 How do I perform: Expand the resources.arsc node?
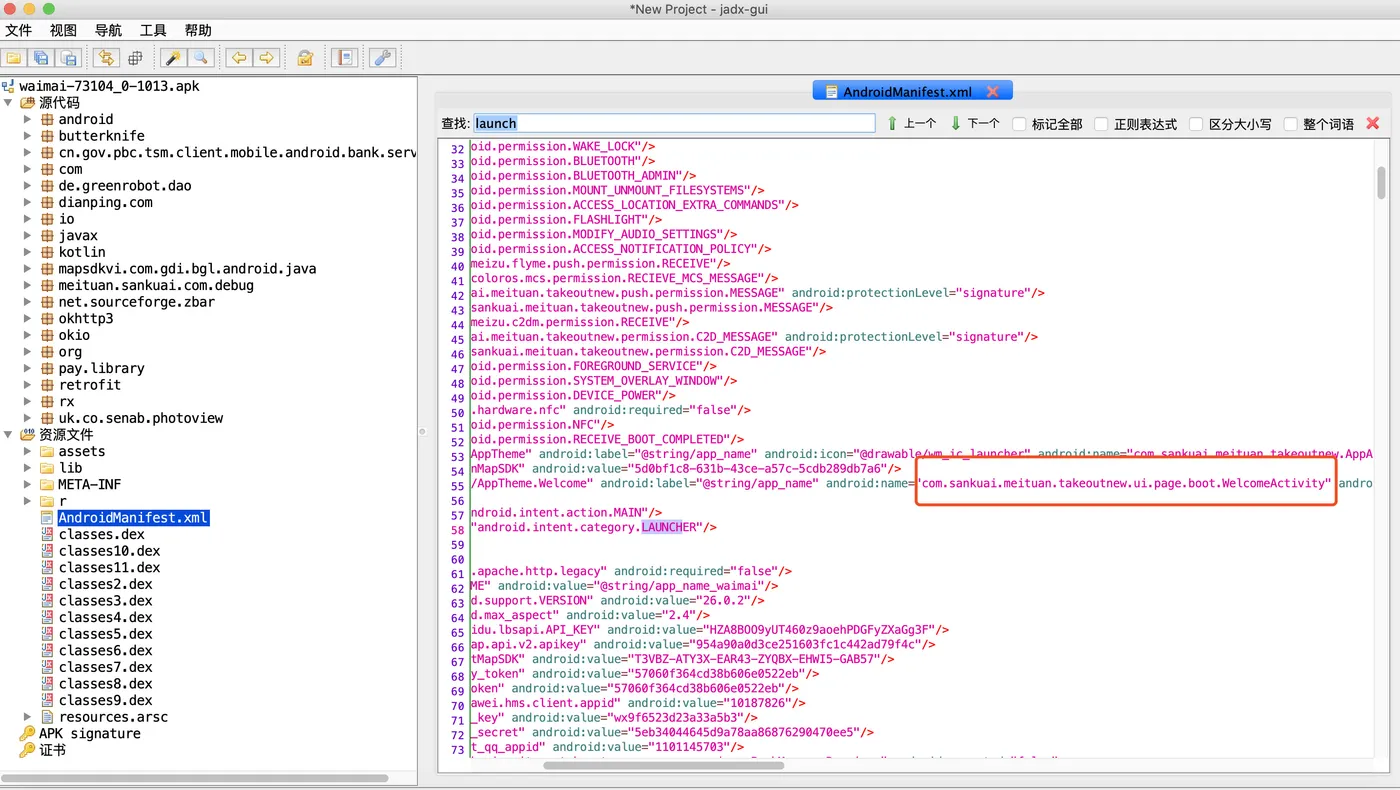click(27, 717)
